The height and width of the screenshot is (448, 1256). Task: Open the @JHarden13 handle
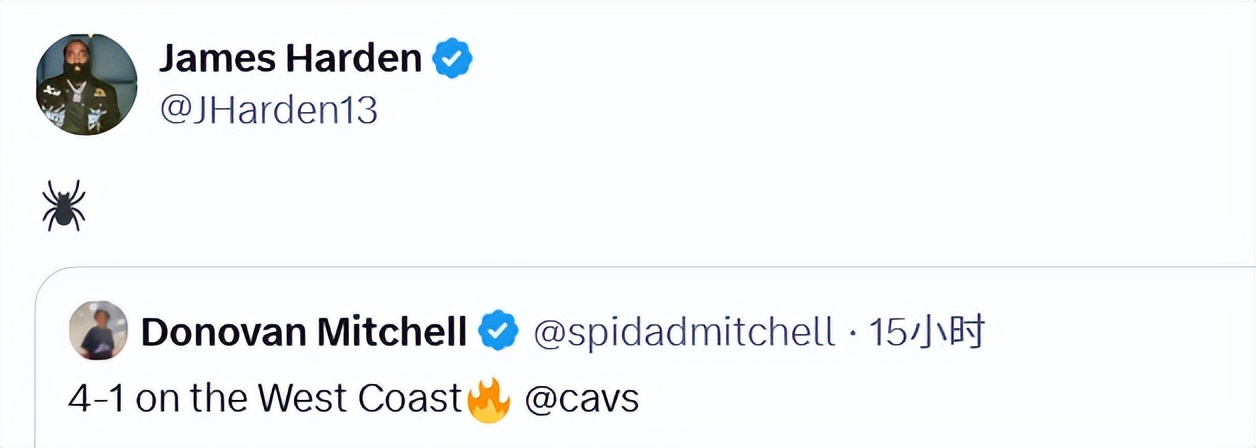click(268, 109)
